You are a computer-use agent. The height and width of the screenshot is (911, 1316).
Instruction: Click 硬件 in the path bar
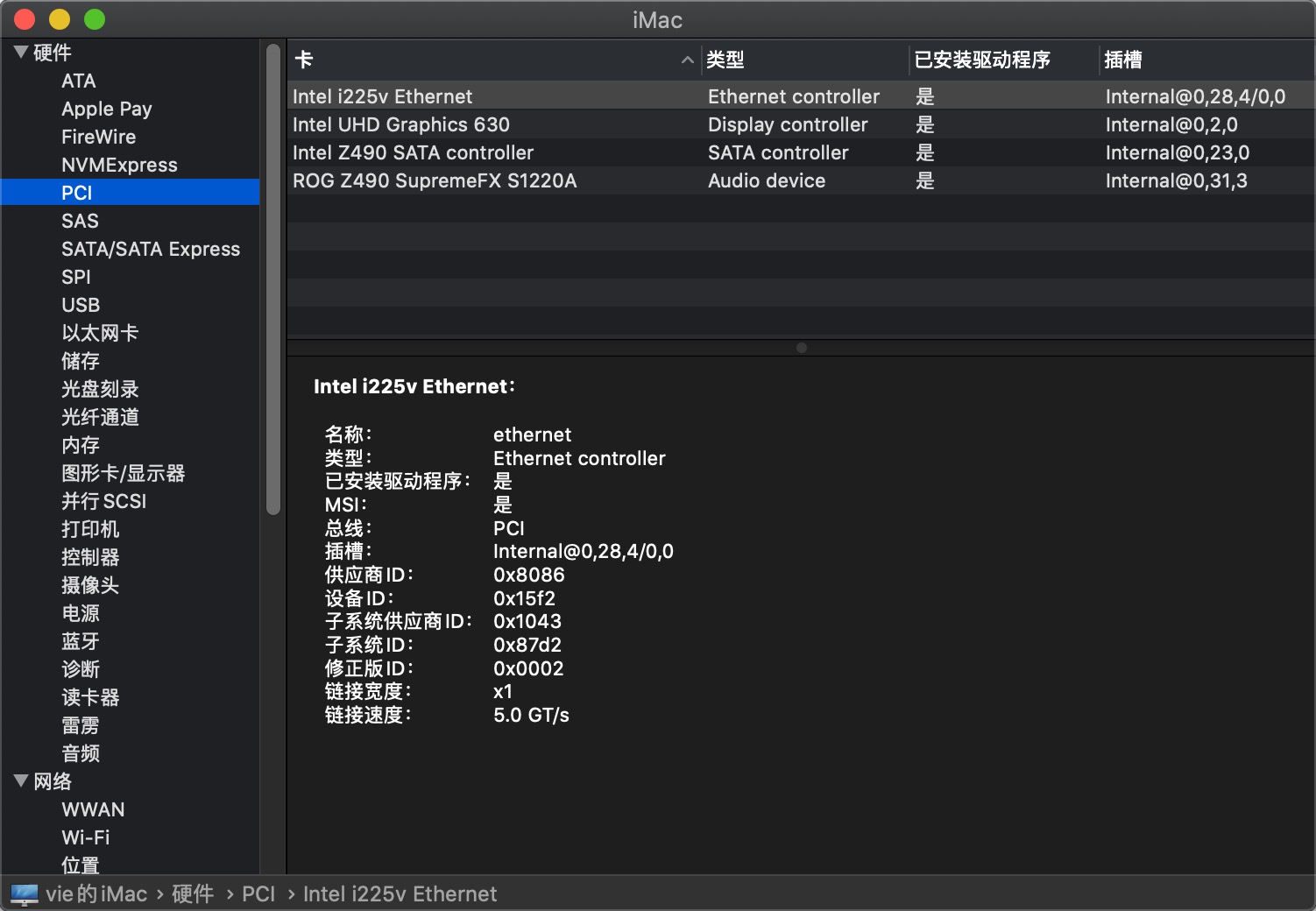(193, 894)
